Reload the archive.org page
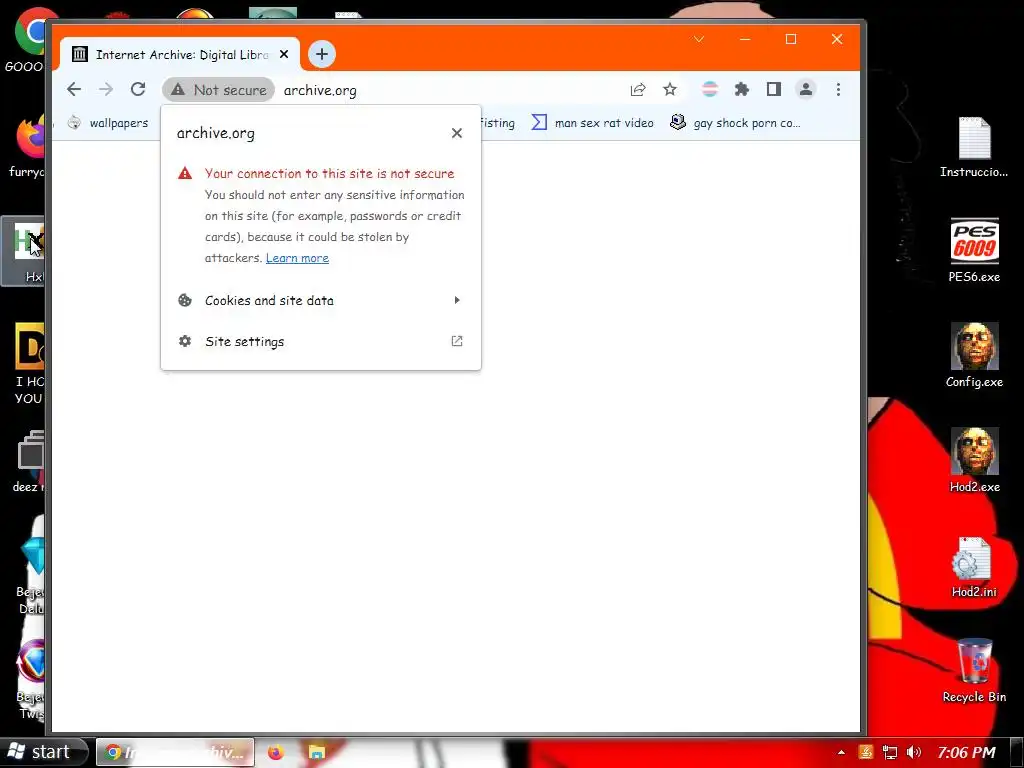The height and width of the screenshot is (768, 1024). 138,89
